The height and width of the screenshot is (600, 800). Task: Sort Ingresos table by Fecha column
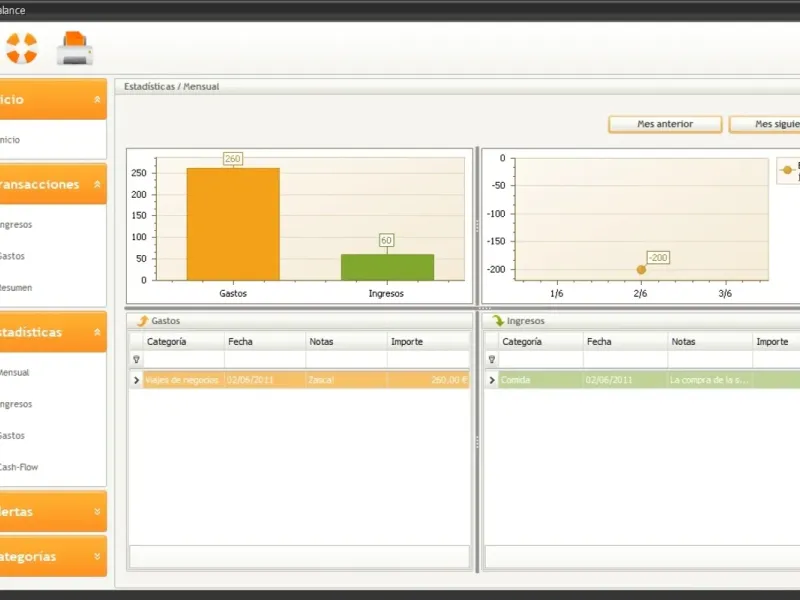pos(625,341)
